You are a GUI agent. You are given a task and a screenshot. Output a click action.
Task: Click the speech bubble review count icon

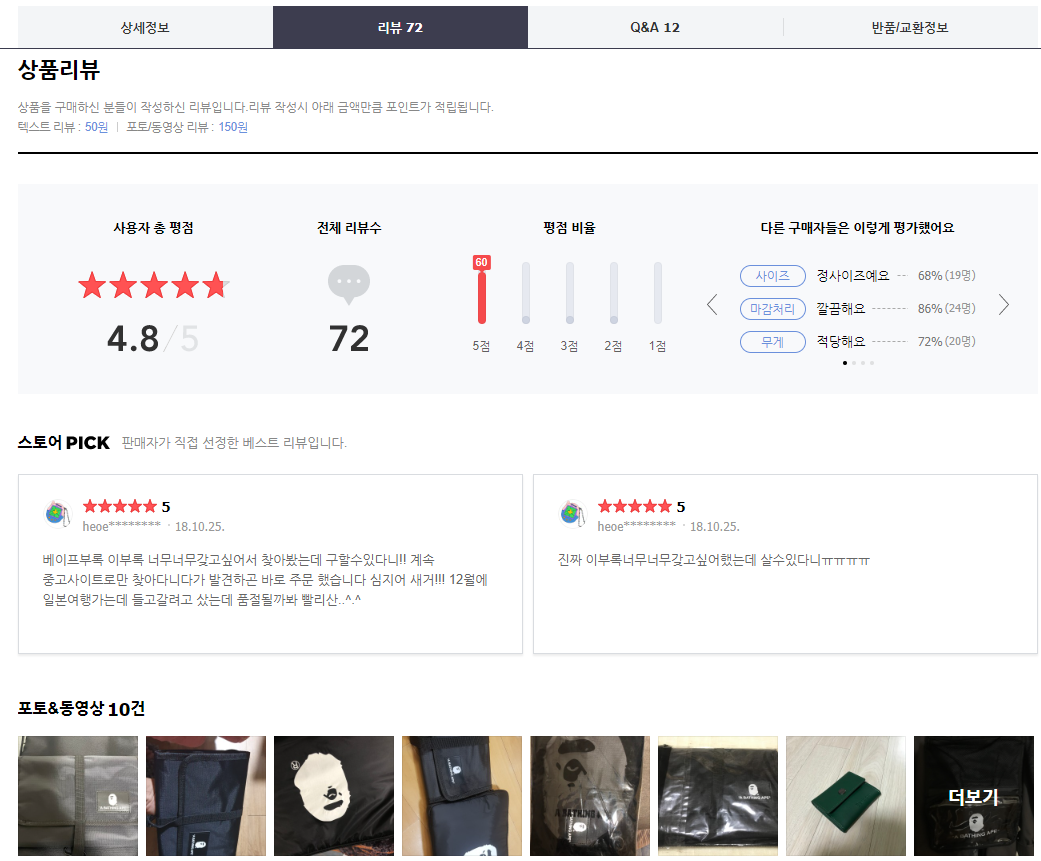coord(349,284)
